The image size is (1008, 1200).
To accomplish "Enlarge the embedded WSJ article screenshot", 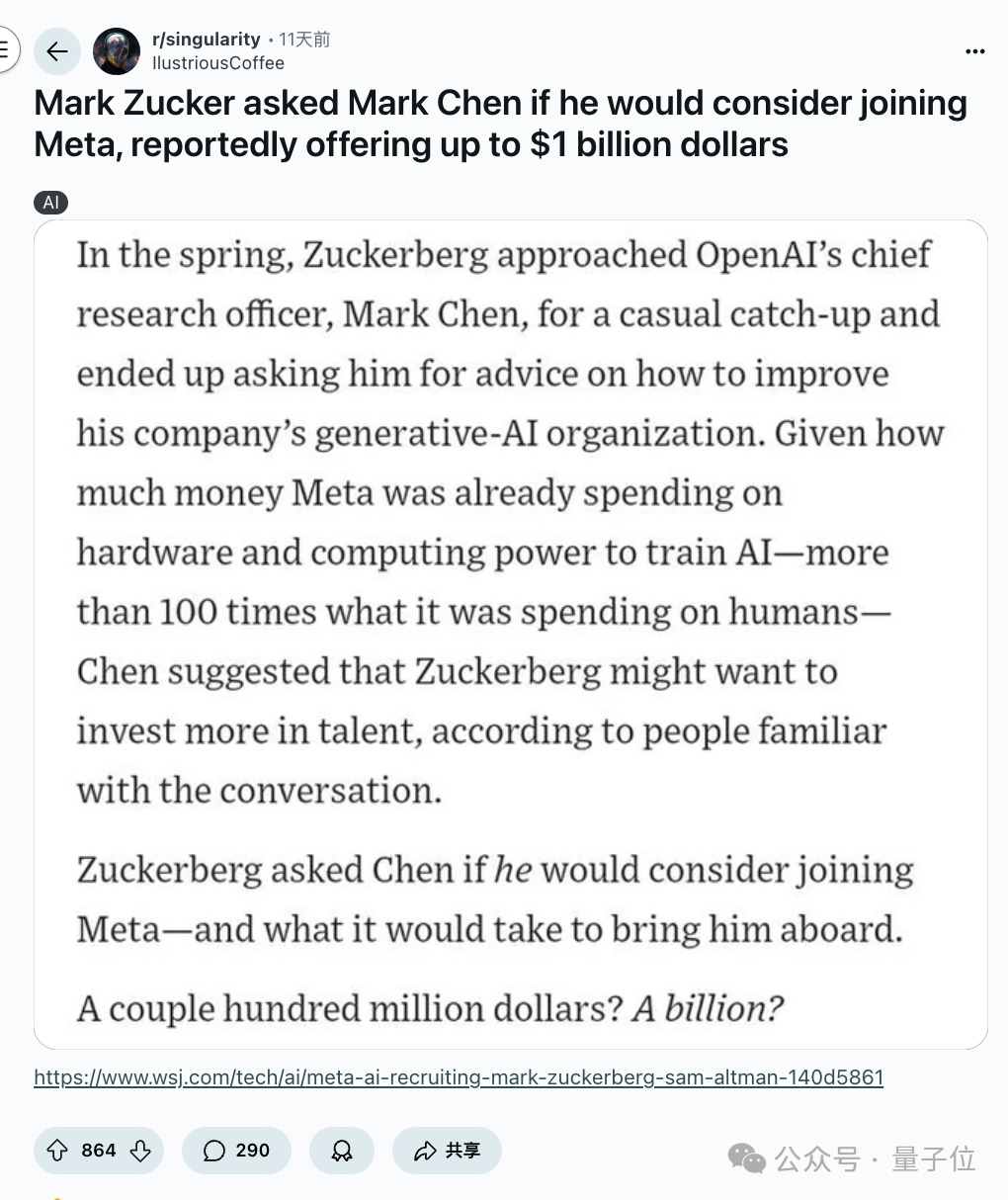I will click(511, 635).
